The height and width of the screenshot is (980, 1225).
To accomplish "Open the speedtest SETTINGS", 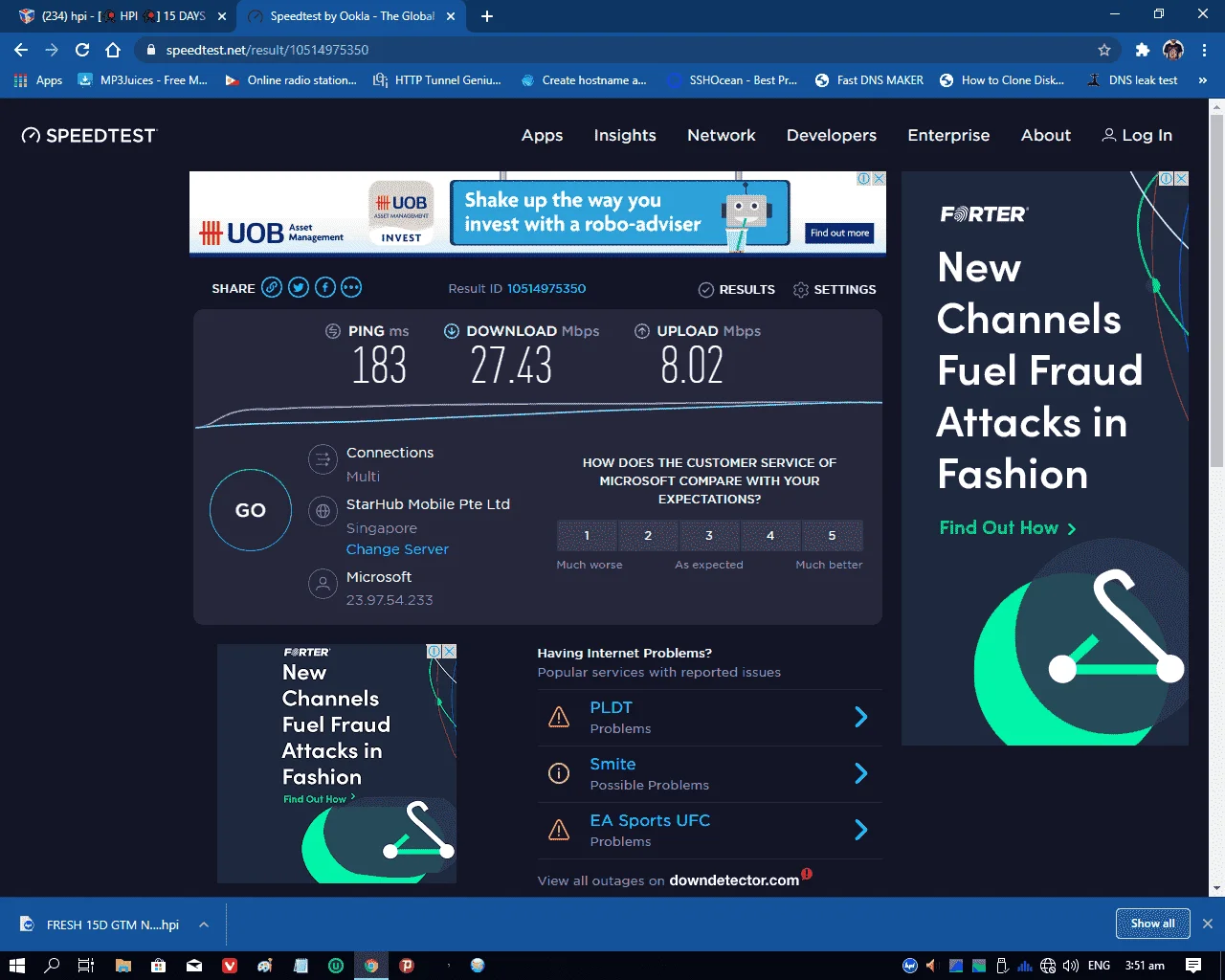I will [835, 289].
